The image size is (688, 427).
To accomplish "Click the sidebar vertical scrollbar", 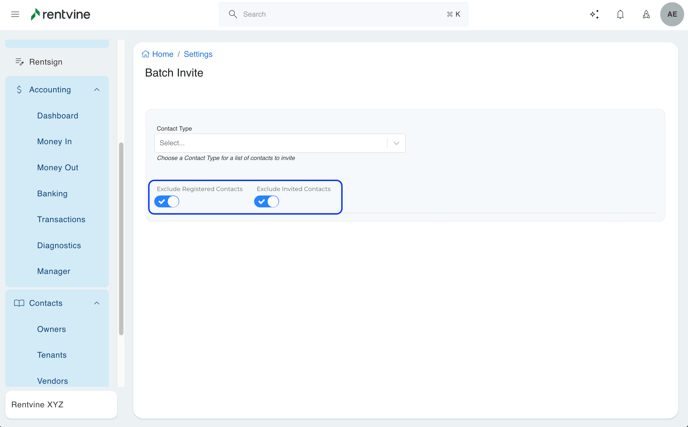I will pyautogui.click(x=121, y=240).
